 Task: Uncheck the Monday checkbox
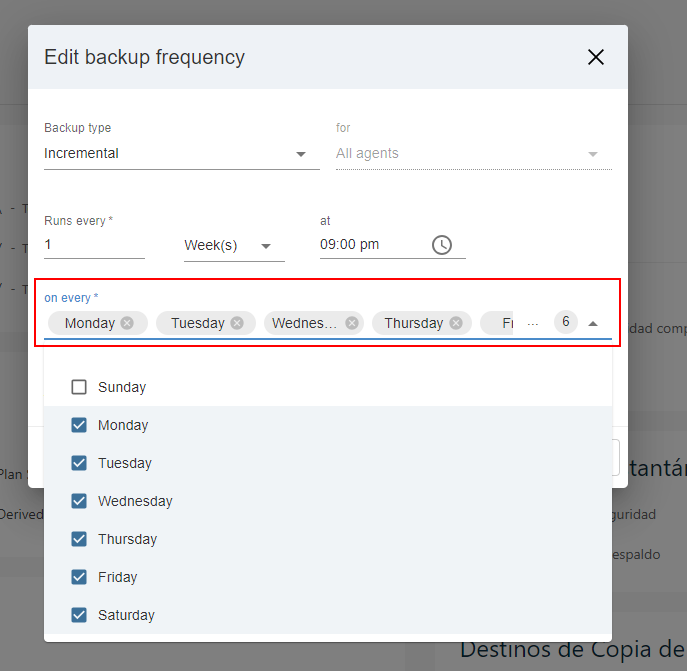pos(79,425)
